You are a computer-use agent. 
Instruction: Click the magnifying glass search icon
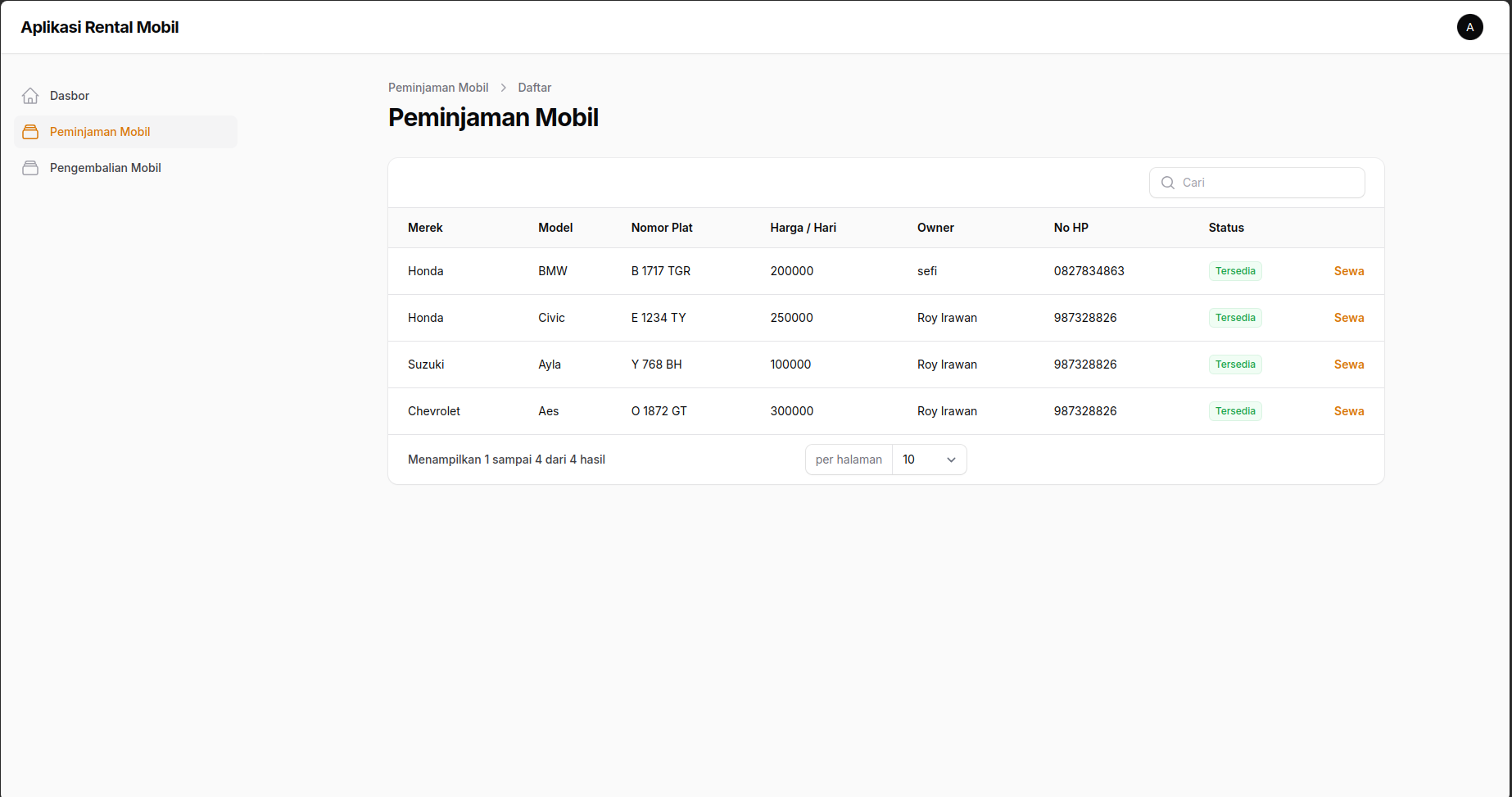click(1168, 182)
